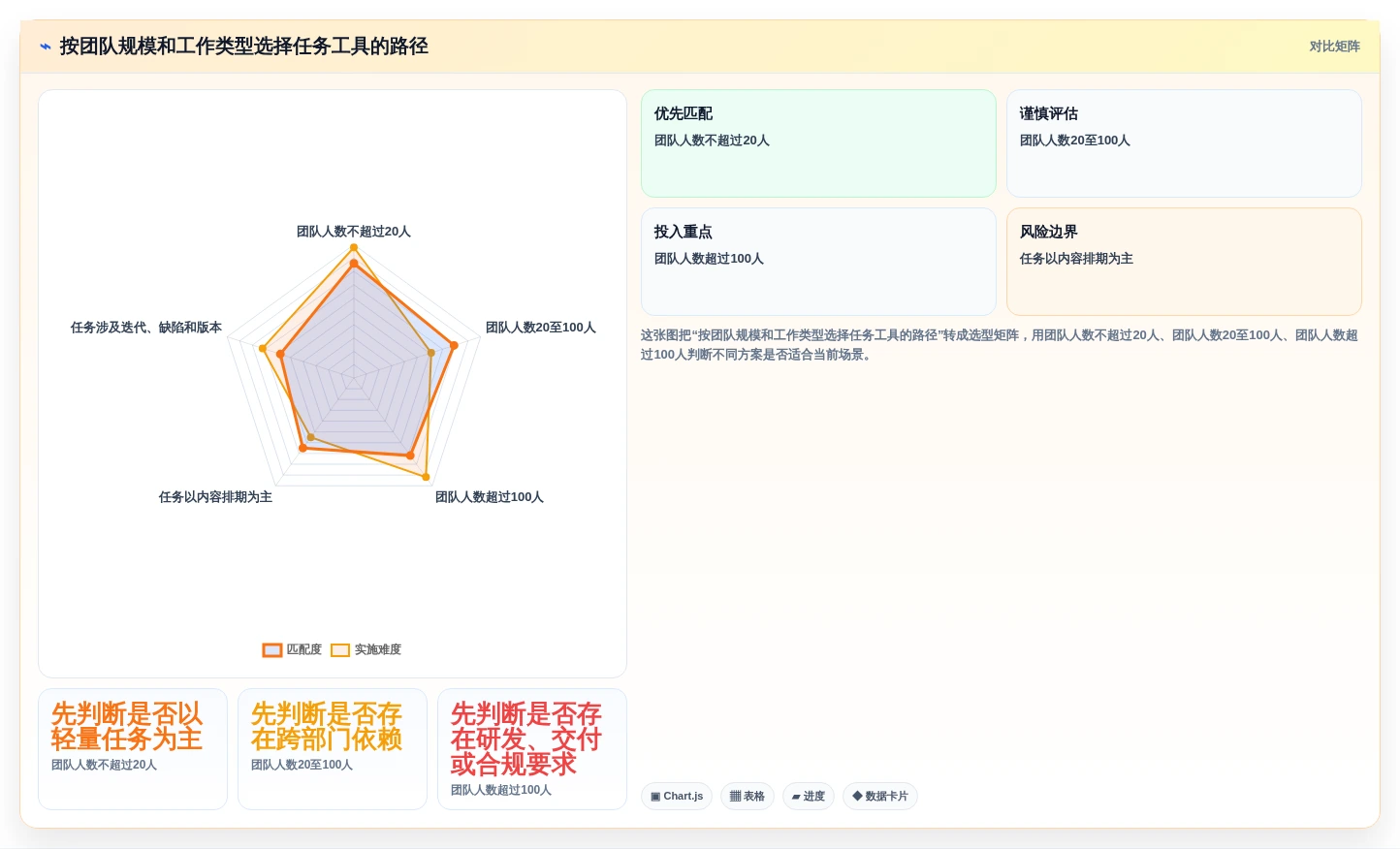Screen dimensions: 1400x849
Task: Select the 进度 chip
Action: tap(809, 797)
